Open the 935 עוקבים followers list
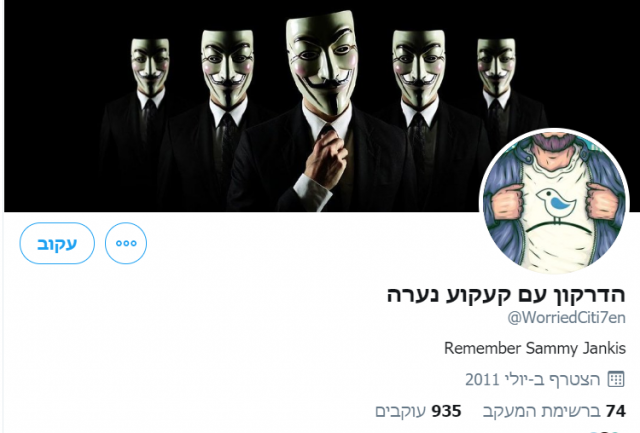 418,411
